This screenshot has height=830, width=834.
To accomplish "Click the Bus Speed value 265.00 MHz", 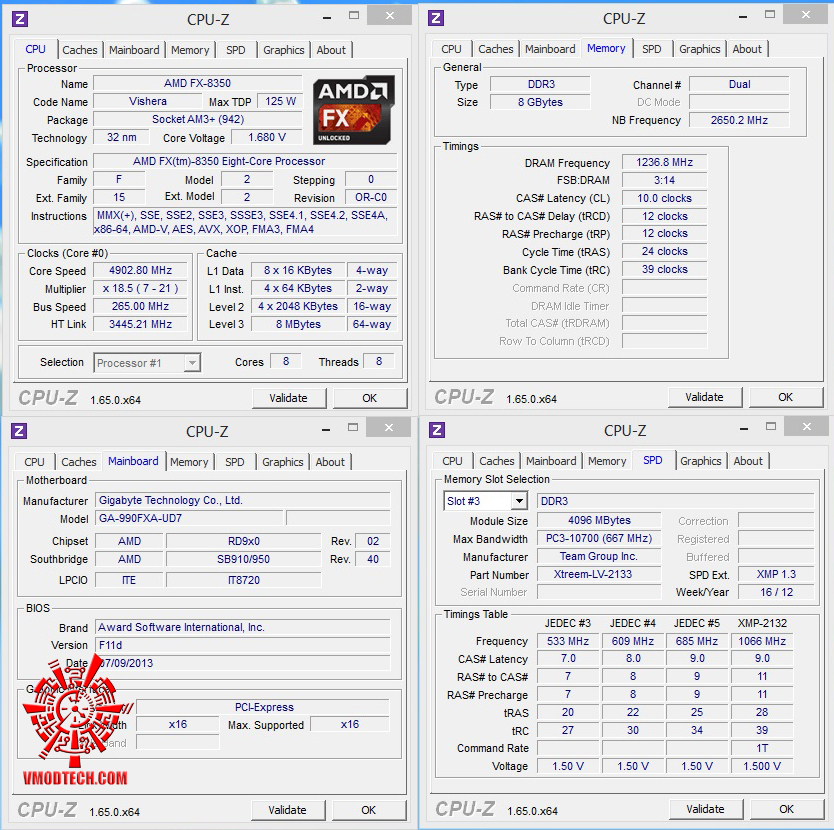I will pyautogui.click(x=140, y=306).
